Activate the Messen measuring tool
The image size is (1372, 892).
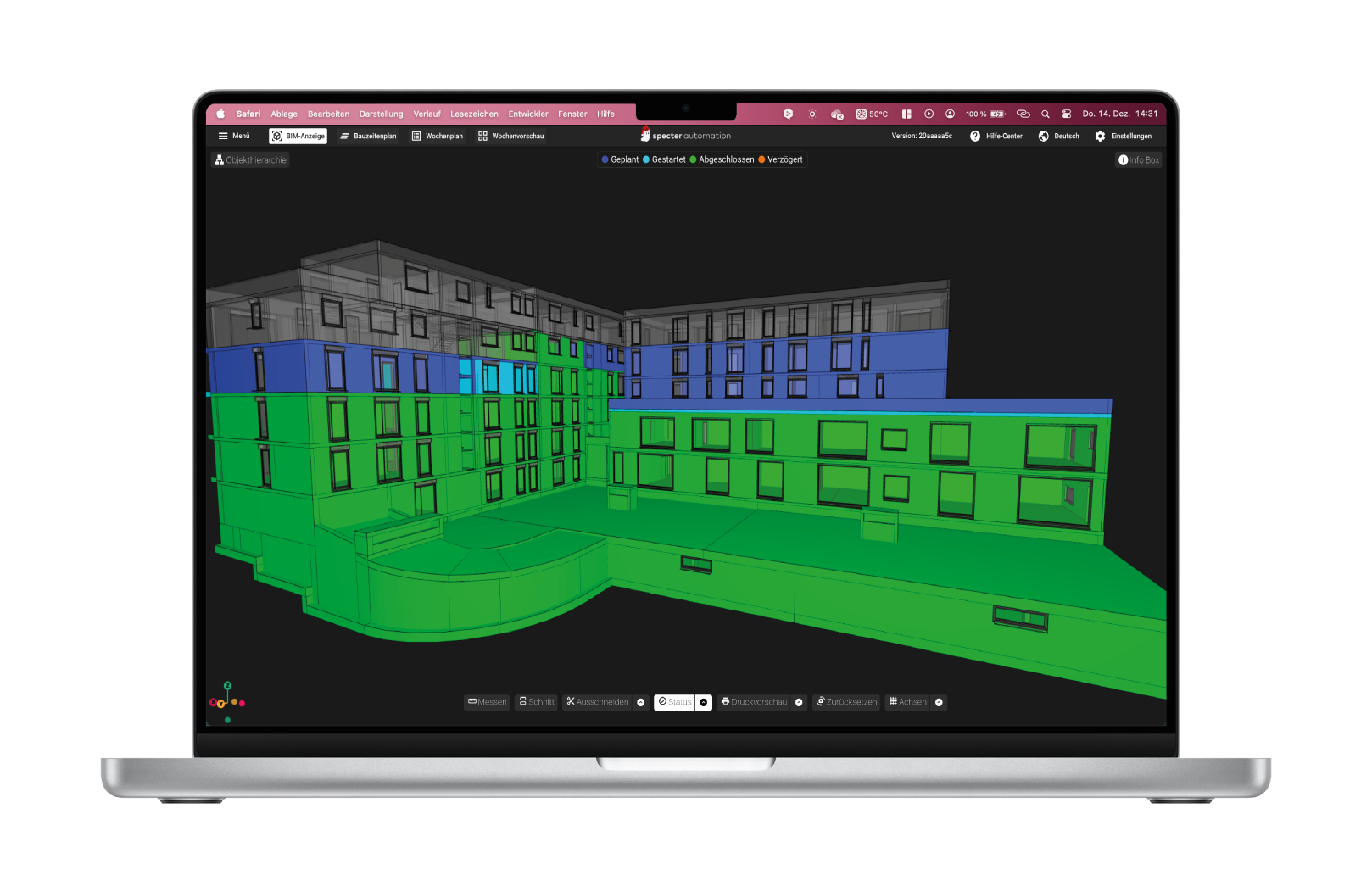coord(487,702)
